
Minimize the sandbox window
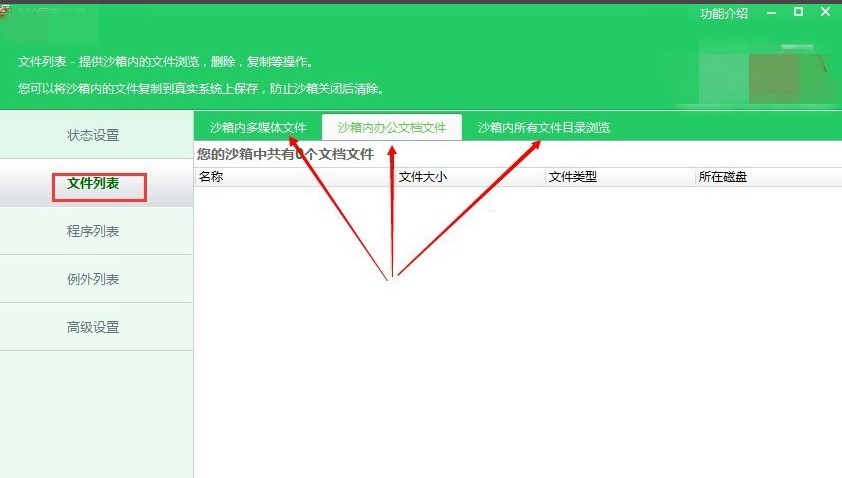[772, 12]
